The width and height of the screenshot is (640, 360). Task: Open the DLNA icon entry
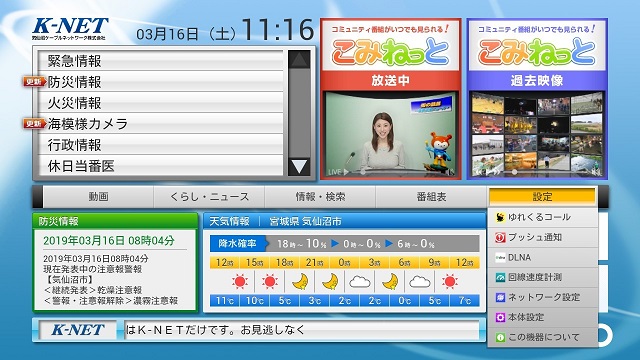point(500,258)
